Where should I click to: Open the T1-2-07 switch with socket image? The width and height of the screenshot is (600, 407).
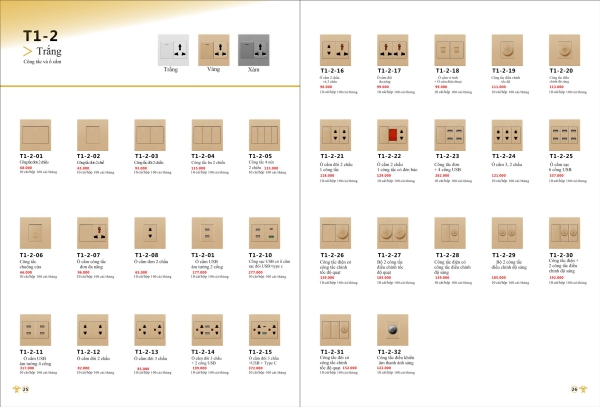93,233
